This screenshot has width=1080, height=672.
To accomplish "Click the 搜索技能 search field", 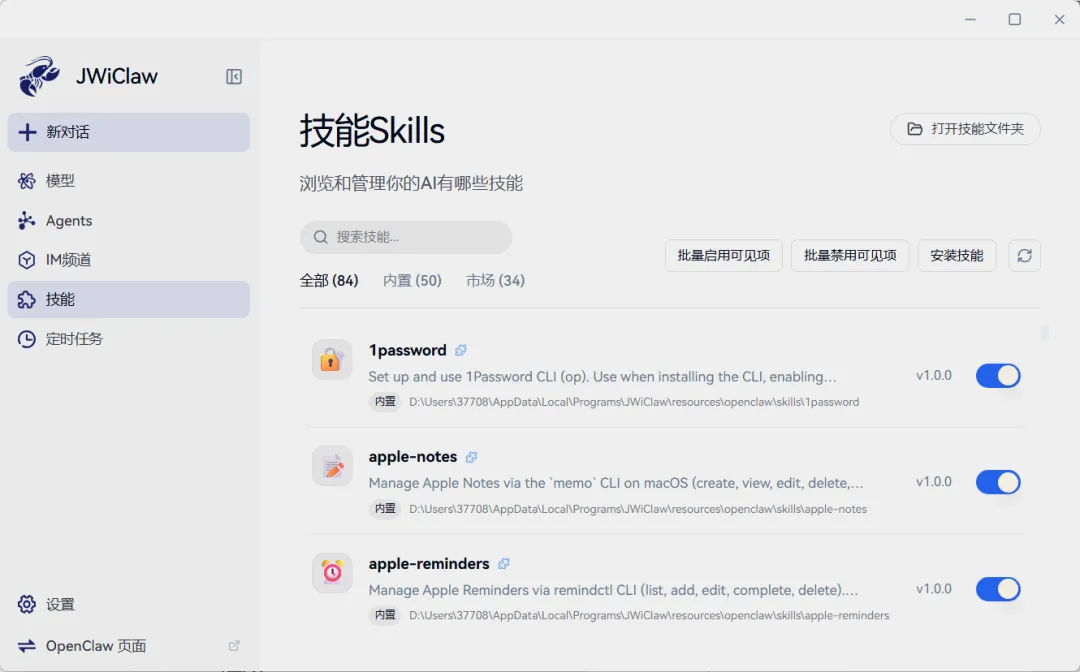I will [406, 237].
